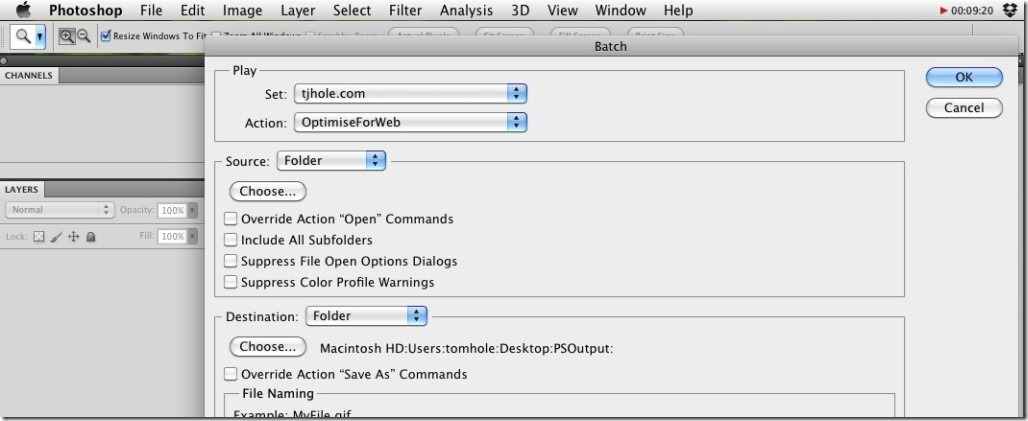
Task: Open the Dropbox menu bar icon
Action: click(1010, 11)
